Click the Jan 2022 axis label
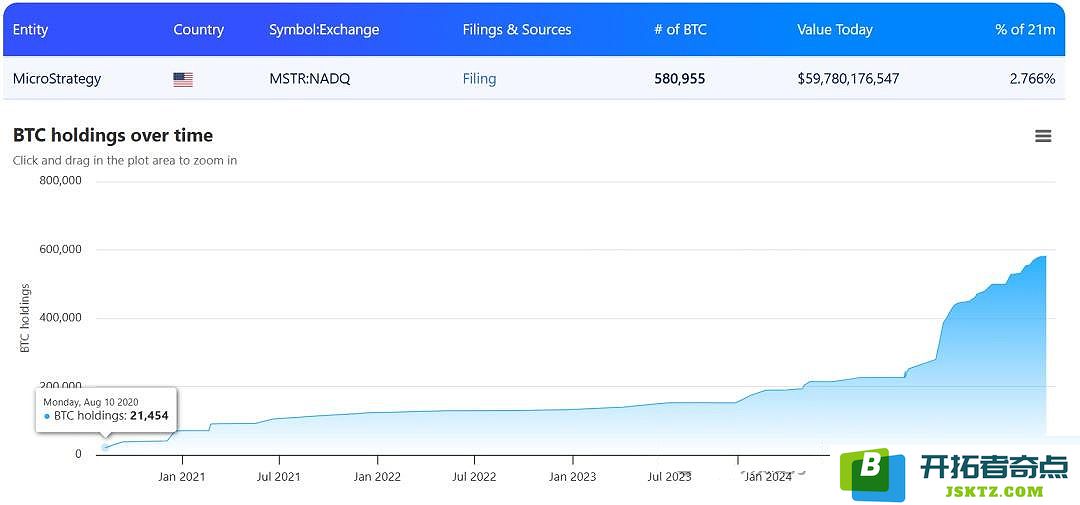 (x=377, y=477)
